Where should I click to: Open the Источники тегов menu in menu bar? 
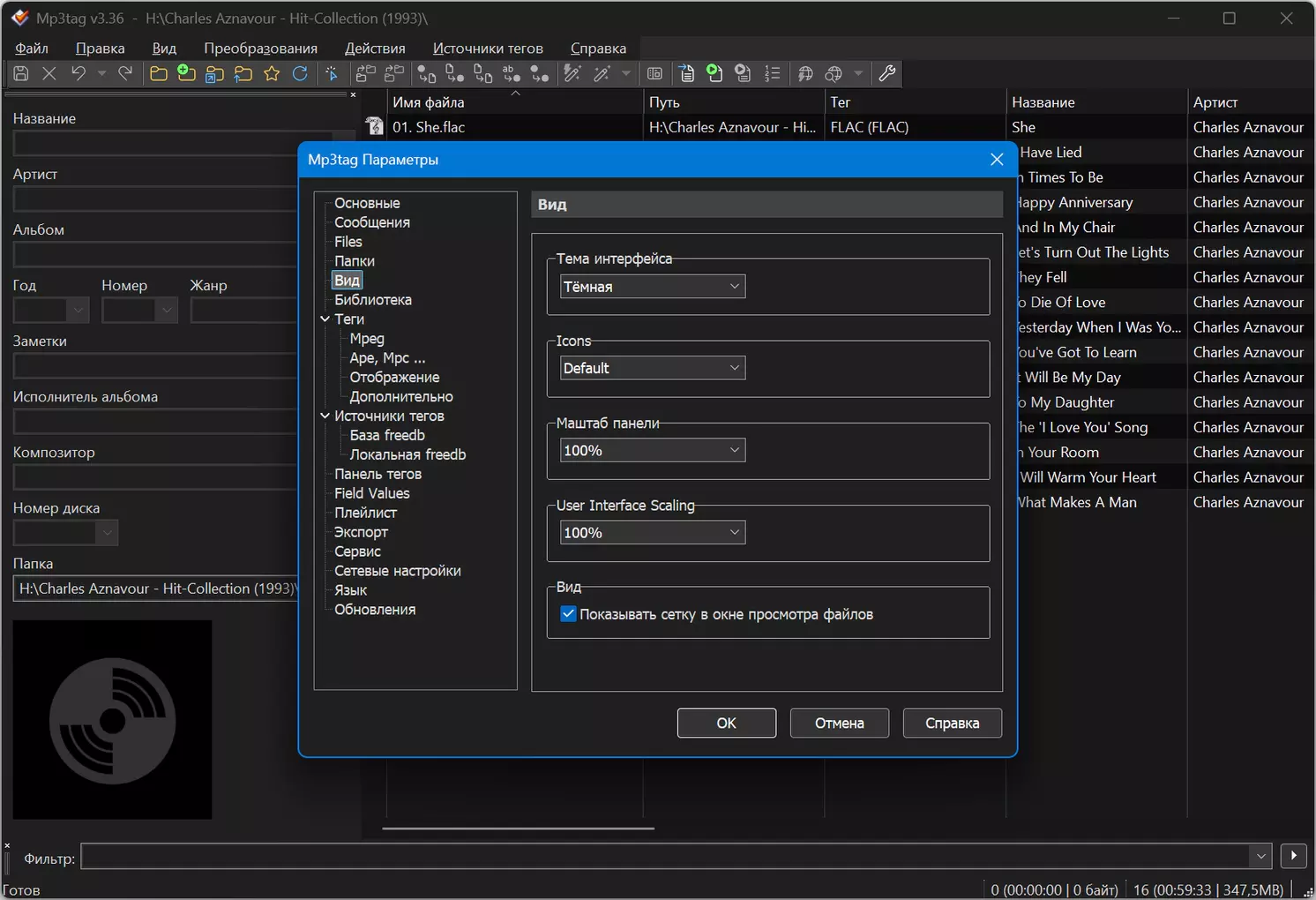488,49
